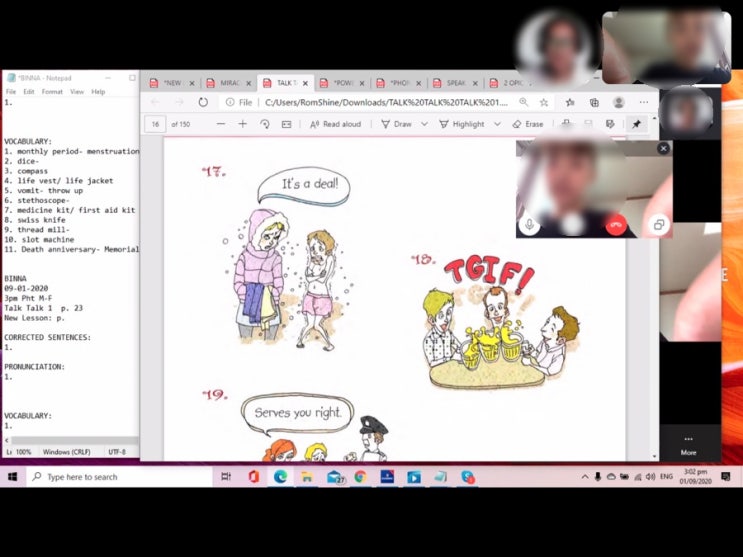Open Notepad File menu
Screen dimensions: 743x557
(11, 91)
